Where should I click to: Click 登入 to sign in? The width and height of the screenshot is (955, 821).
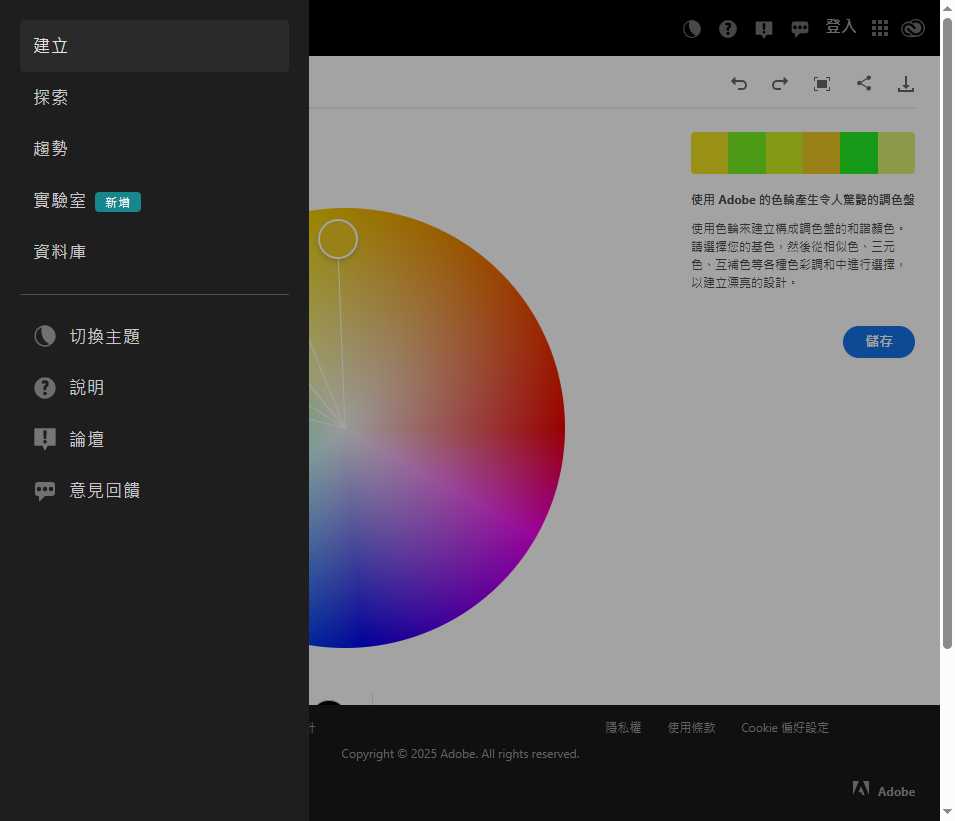[841, 27]
